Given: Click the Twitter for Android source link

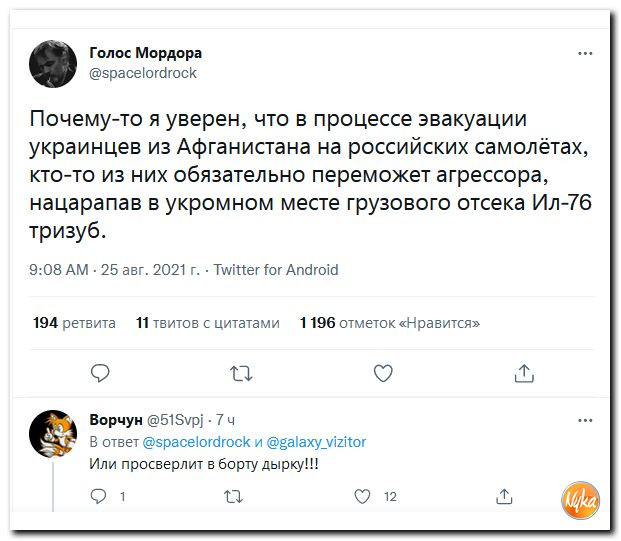Looking at the screenshot, I should [276, 270].
